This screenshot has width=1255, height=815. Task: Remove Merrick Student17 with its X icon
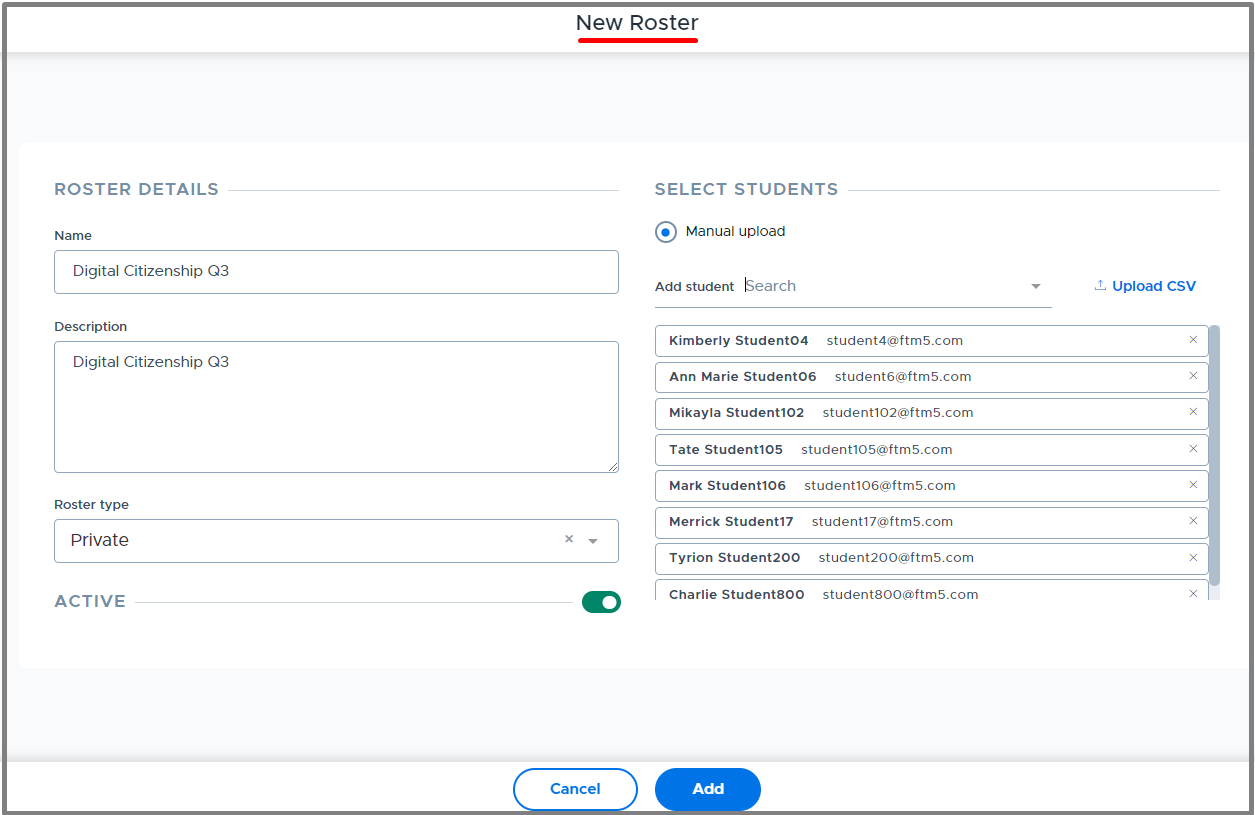coord(1193,521)
